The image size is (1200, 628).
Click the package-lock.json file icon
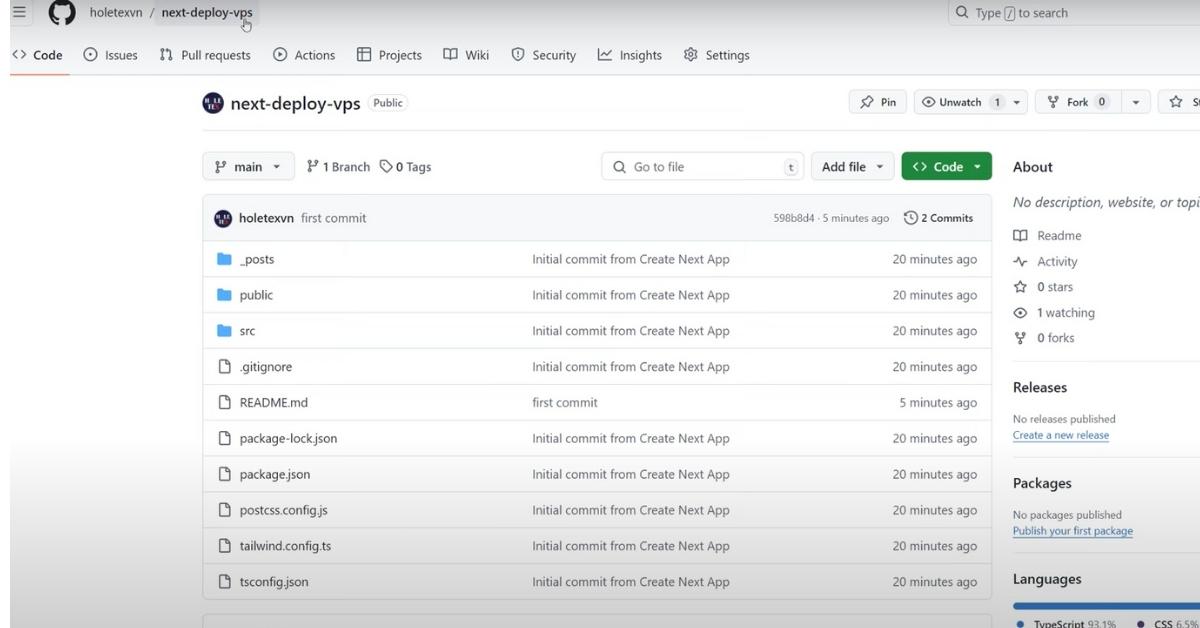225,438
